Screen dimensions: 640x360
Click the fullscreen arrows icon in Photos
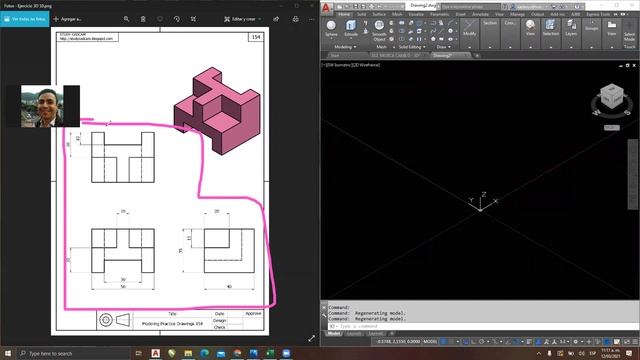click(311, 338)
